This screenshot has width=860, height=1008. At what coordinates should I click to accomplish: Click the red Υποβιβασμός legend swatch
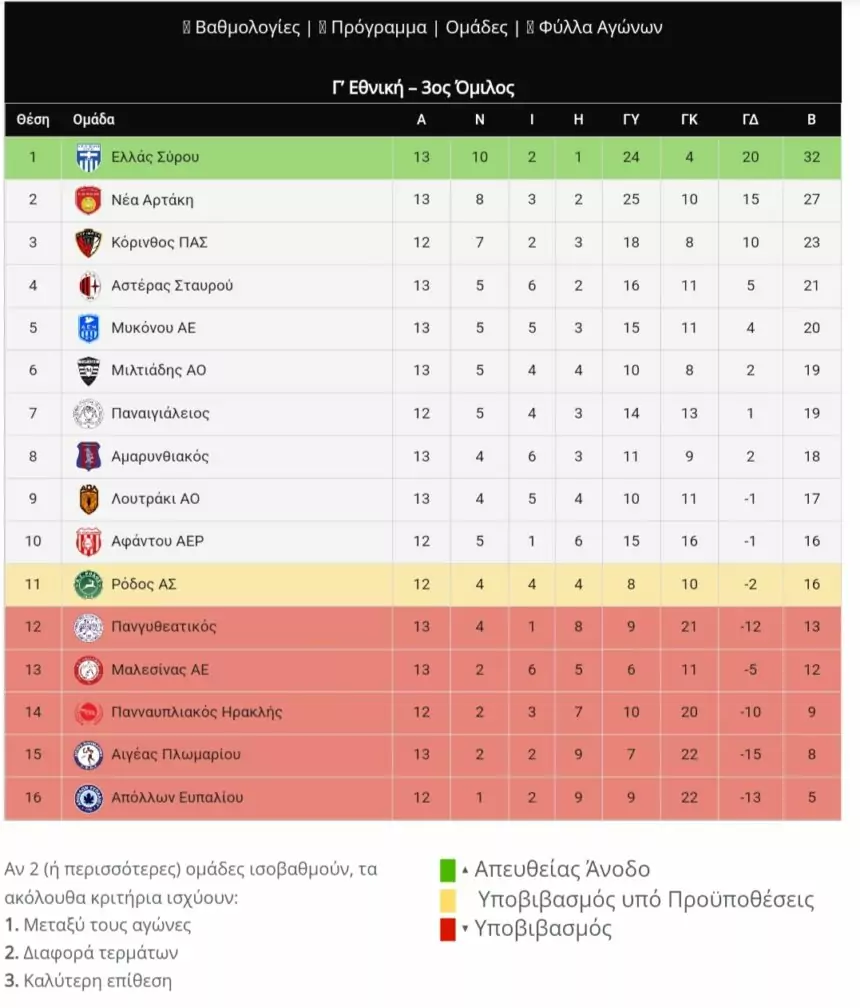click(448, 930)
